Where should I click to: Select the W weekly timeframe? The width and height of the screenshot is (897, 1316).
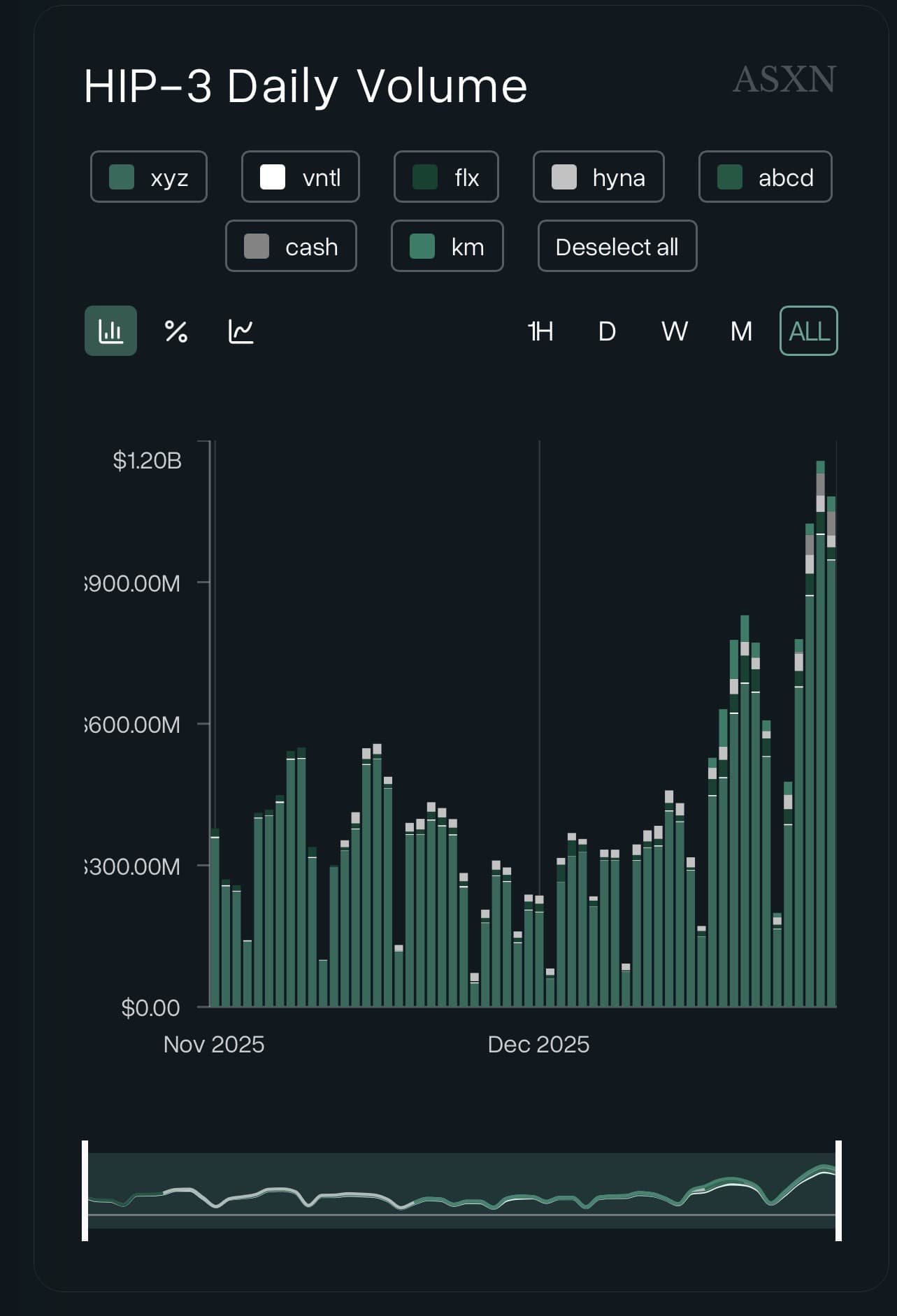coord(674,331)
